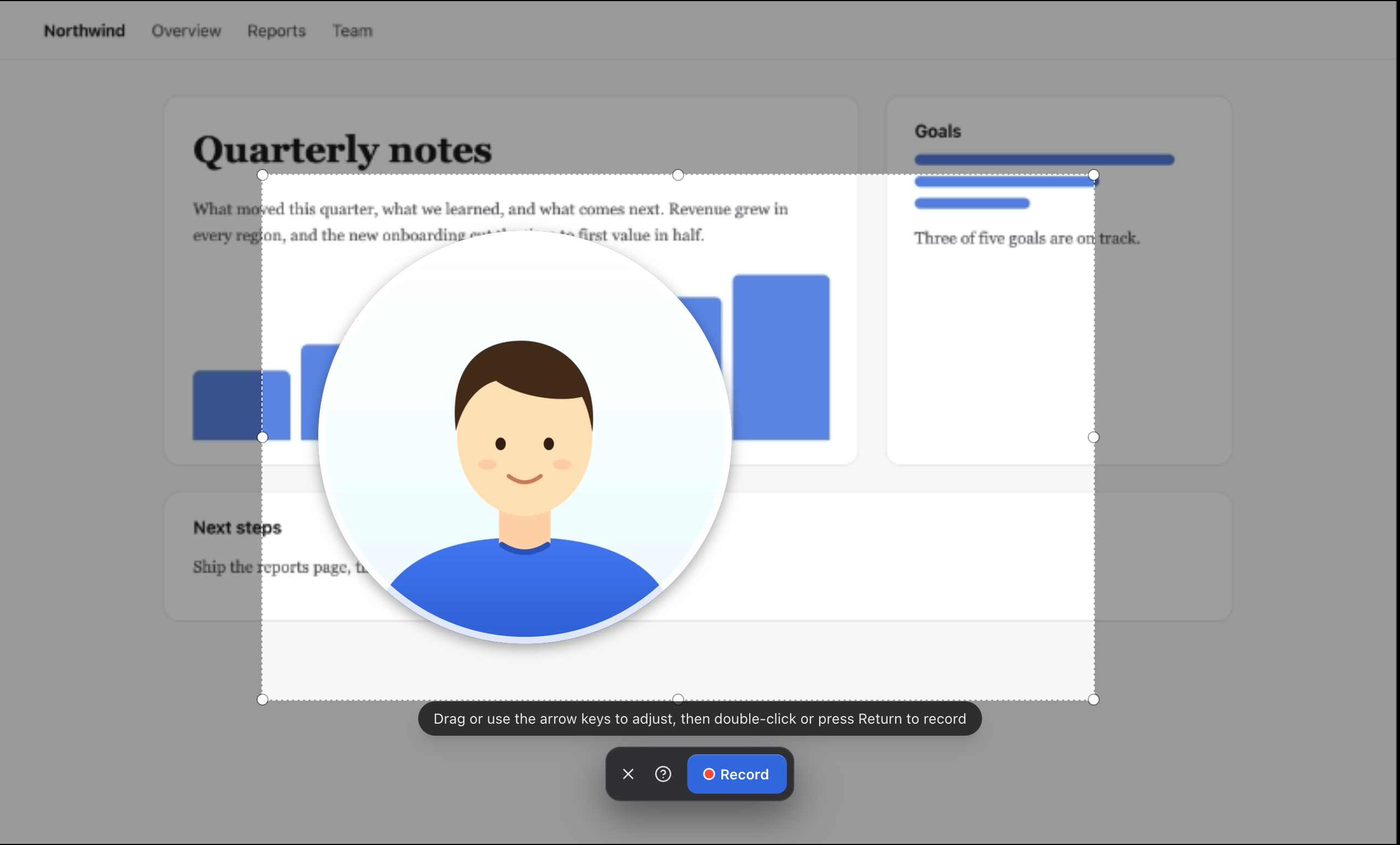This screenshot has height=845, width=1400.
Task: Open the Team nav item
Action: pos(352,31)
